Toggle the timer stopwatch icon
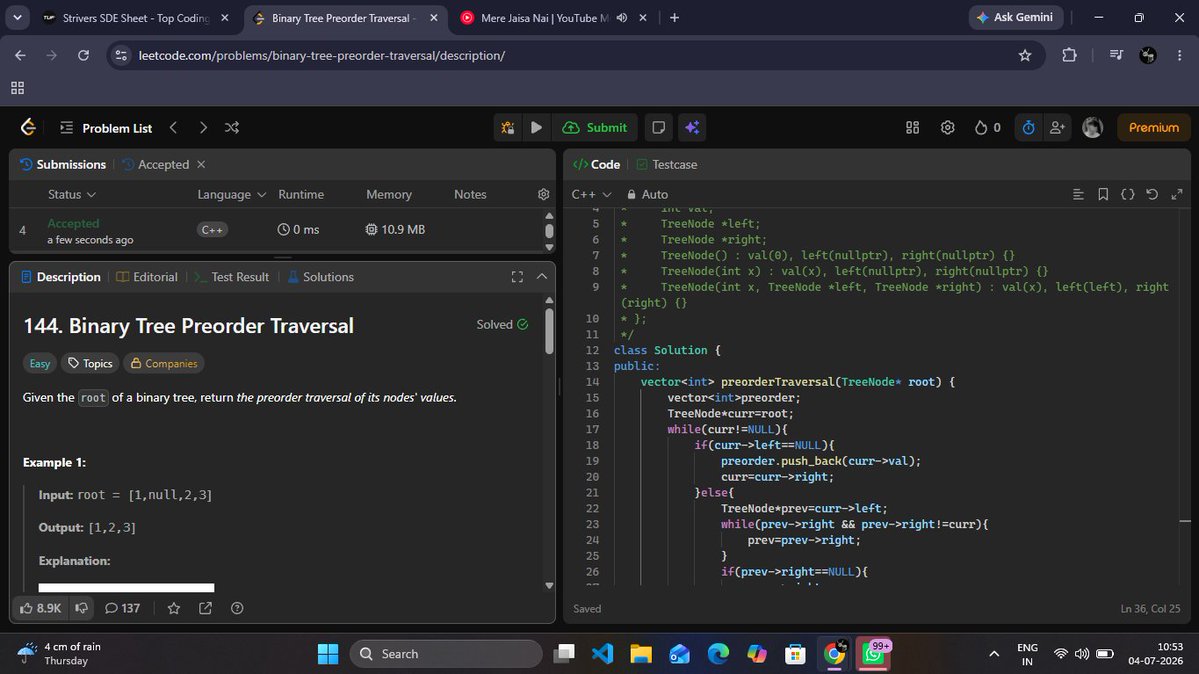 pyautogui.click(x=1028, y=128)
